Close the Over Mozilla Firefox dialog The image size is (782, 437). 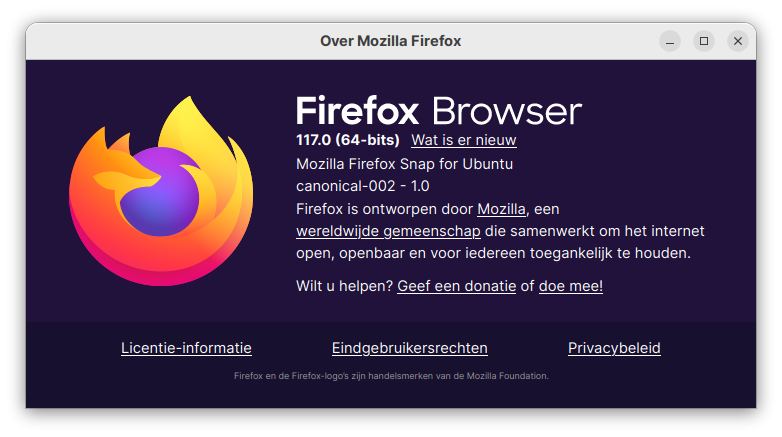coord(738,41)
